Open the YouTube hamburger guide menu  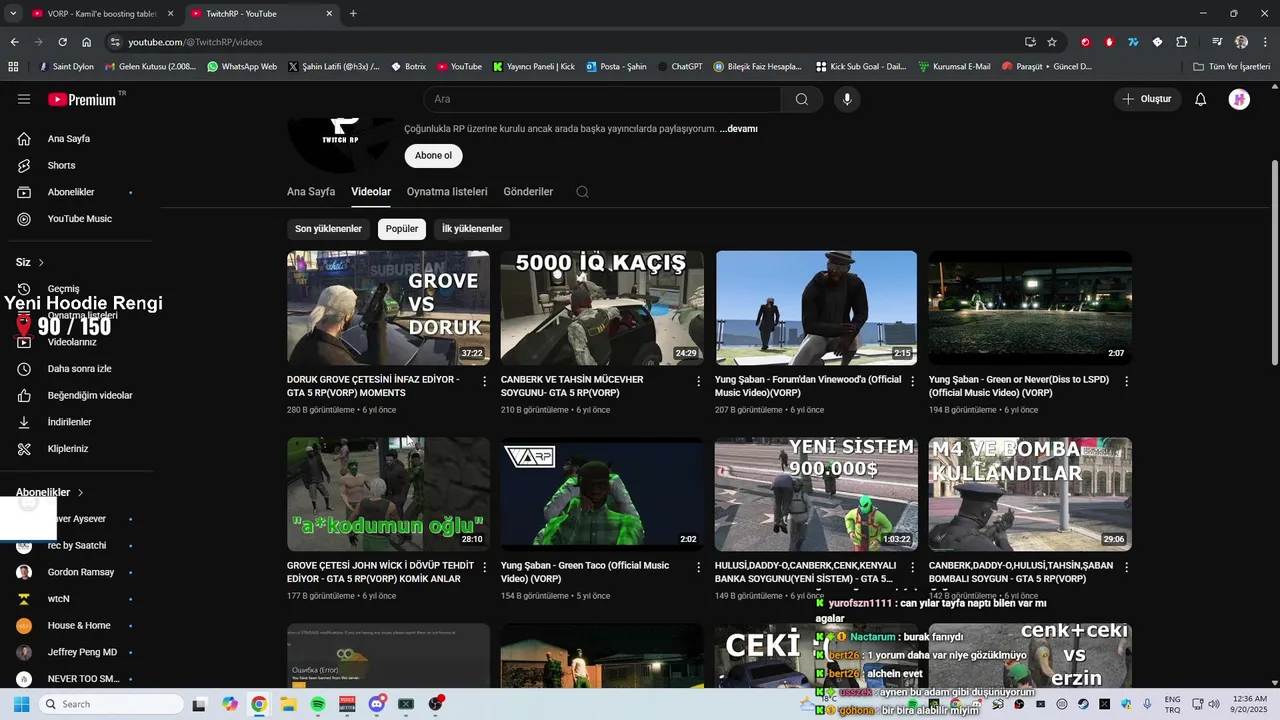coord(24,99)
